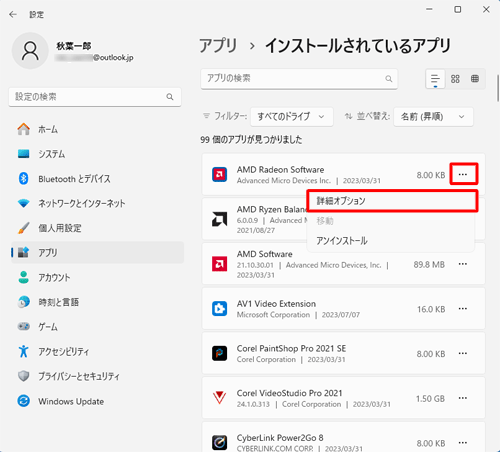
Task: Select 移動 in the context menu
Action: click(391, 221)
